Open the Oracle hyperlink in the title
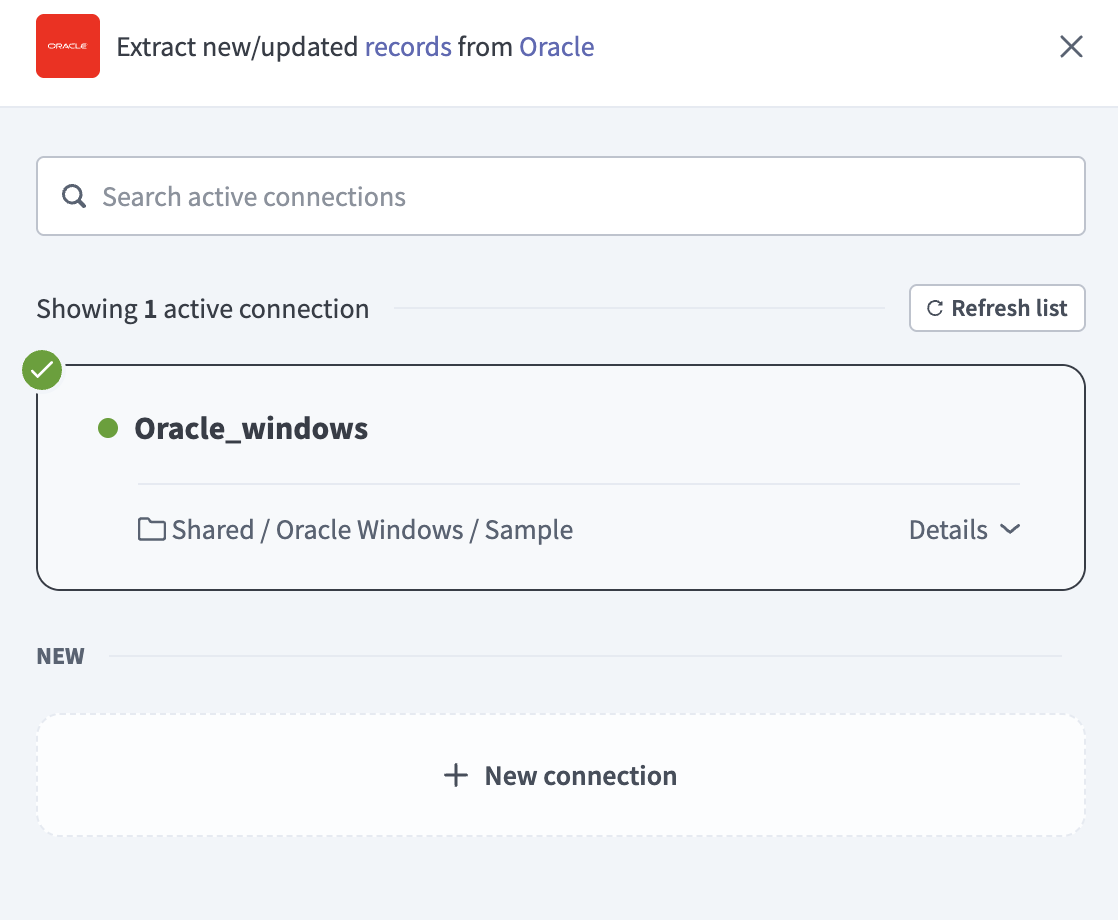 click(x=556, y=46)
